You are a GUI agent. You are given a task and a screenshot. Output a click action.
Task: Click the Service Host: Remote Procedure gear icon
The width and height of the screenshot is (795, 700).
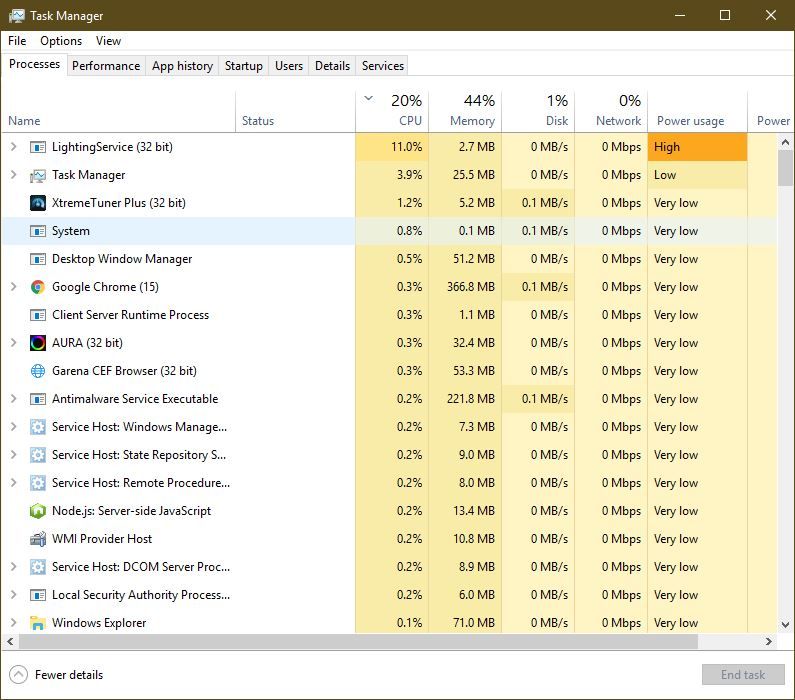pos(38,483)
